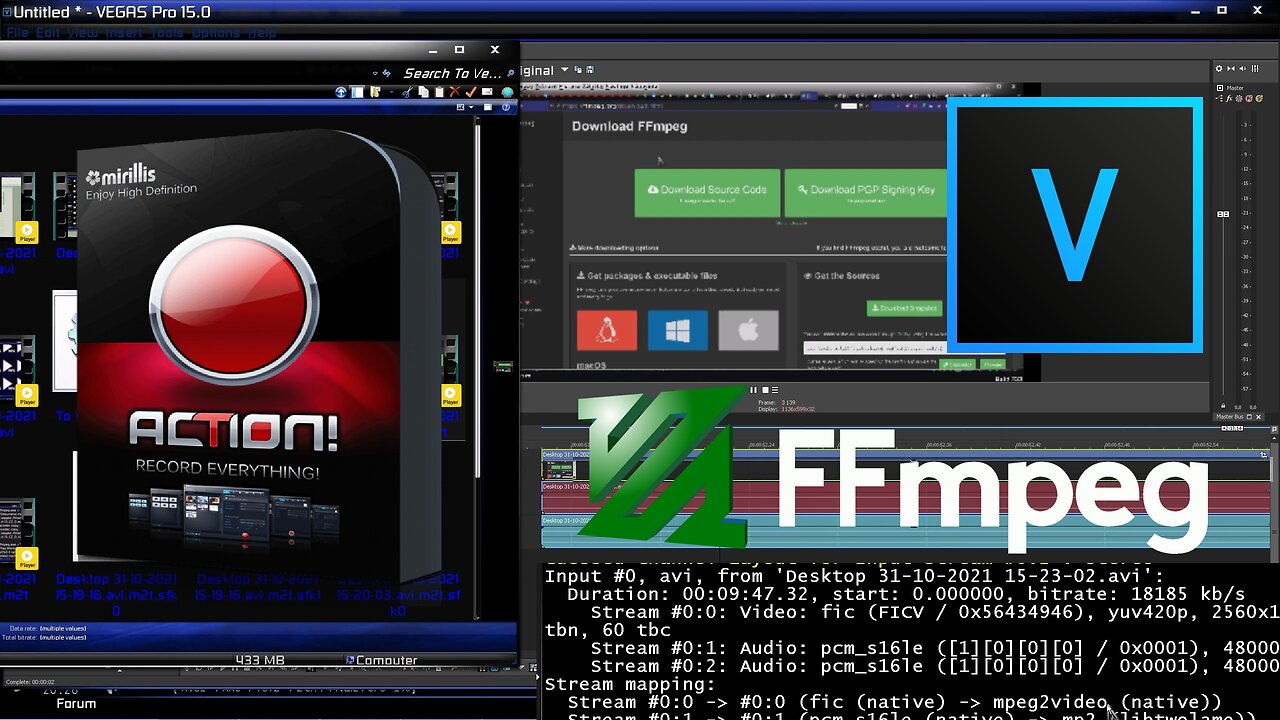Toggle the dim output speaker icon

click(x=1242, y=68)
